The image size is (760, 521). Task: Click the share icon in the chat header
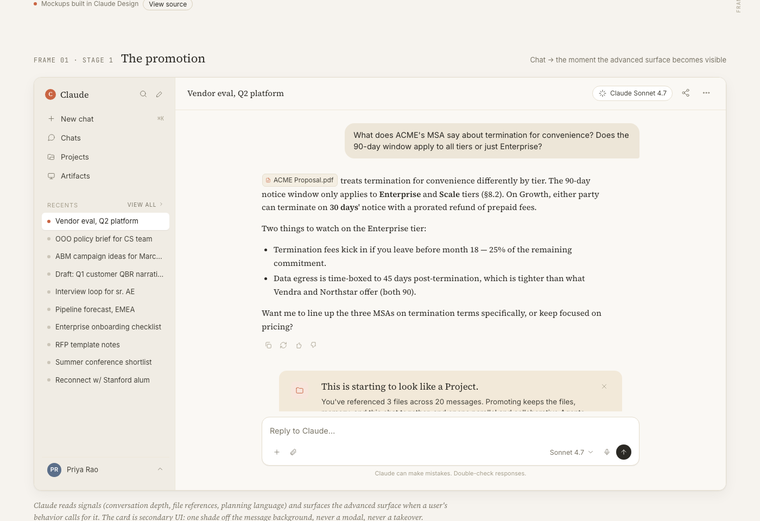(x=686, y=93)
